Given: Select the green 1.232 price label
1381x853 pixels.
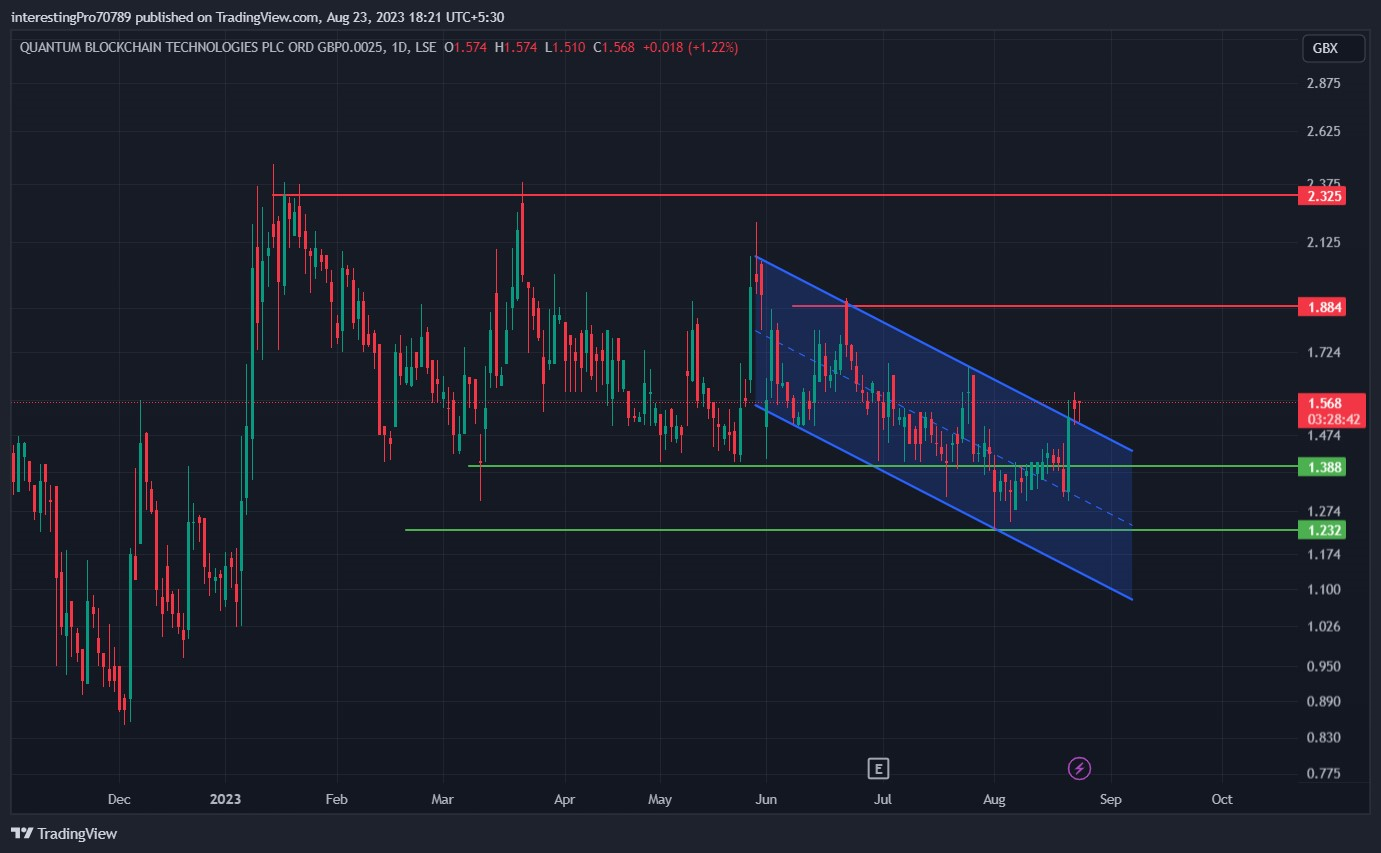Looking at the screenshot, I should 1320,530.
